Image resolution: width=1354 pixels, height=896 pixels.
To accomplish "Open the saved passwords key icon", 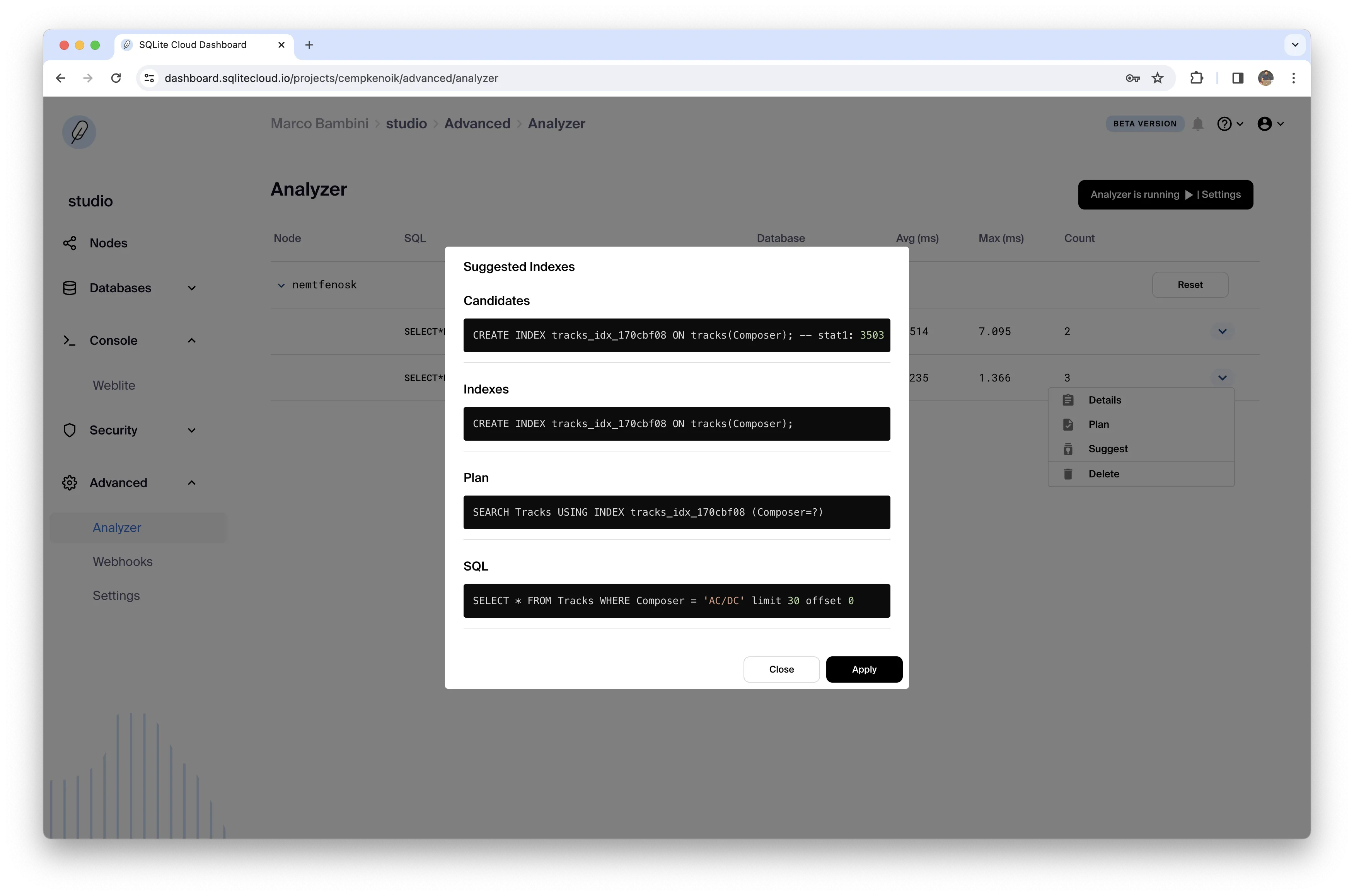I will point(1132,78).
